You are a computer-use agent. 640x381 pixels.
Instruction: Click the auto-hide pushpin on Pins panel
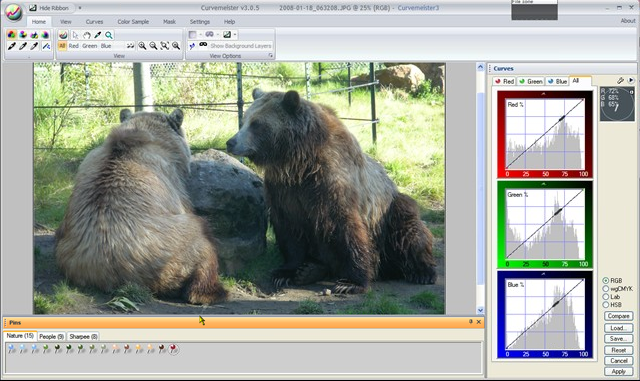point(470,322)
